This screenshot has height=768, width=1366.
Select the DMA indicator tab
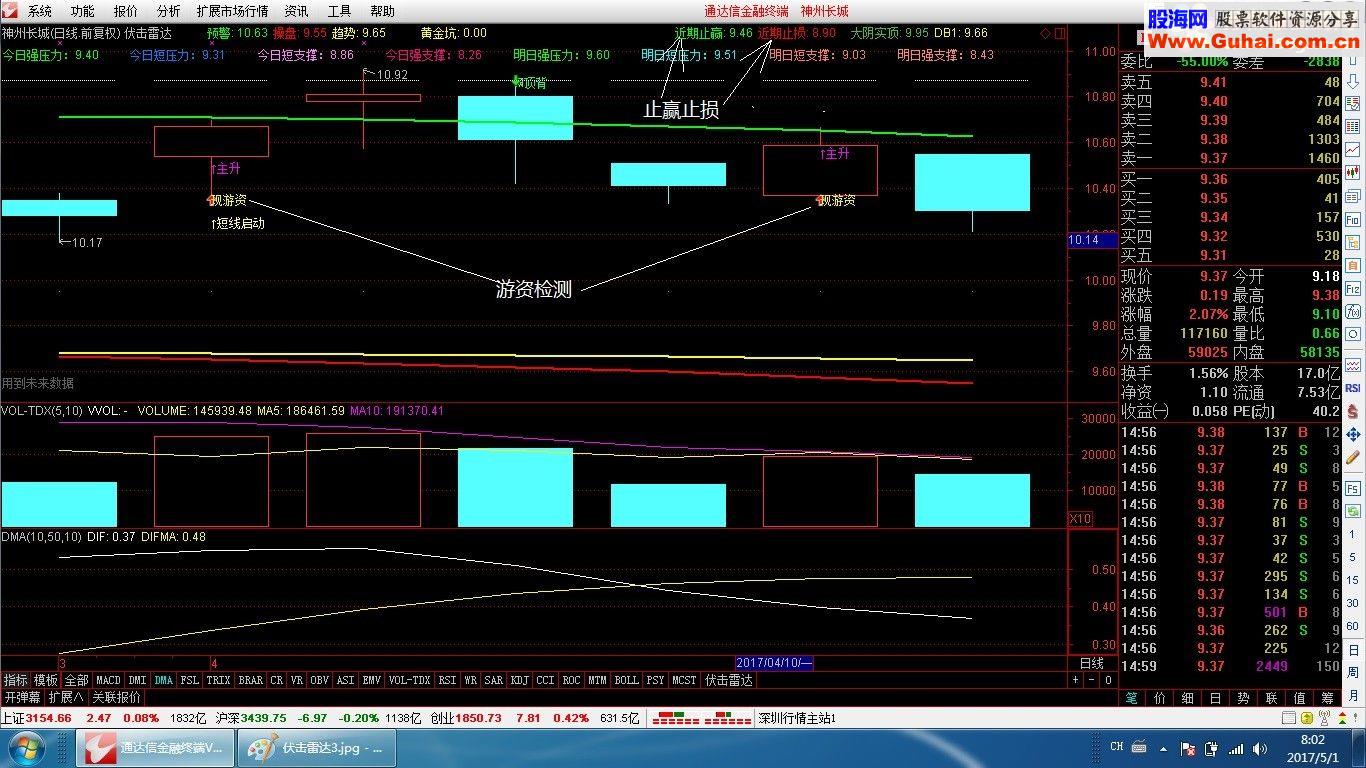tap(164, 680)
